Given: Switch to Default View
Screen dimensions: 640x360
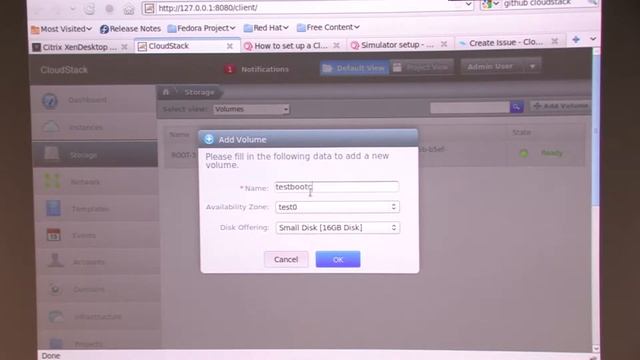Looking at the screenshot, I should tap(354, 68).
